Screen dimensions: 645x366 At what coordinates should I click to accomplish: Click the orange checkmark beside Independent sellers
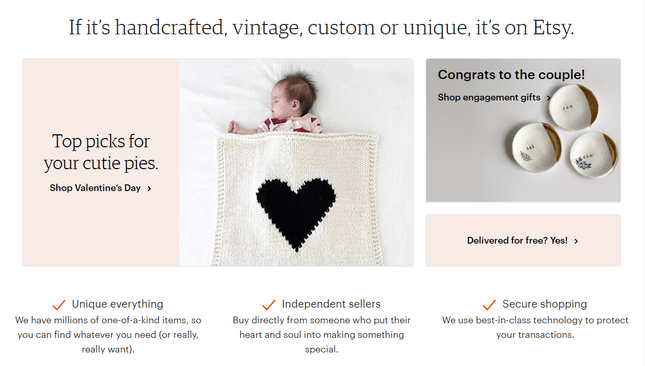(x=269, y=305)
